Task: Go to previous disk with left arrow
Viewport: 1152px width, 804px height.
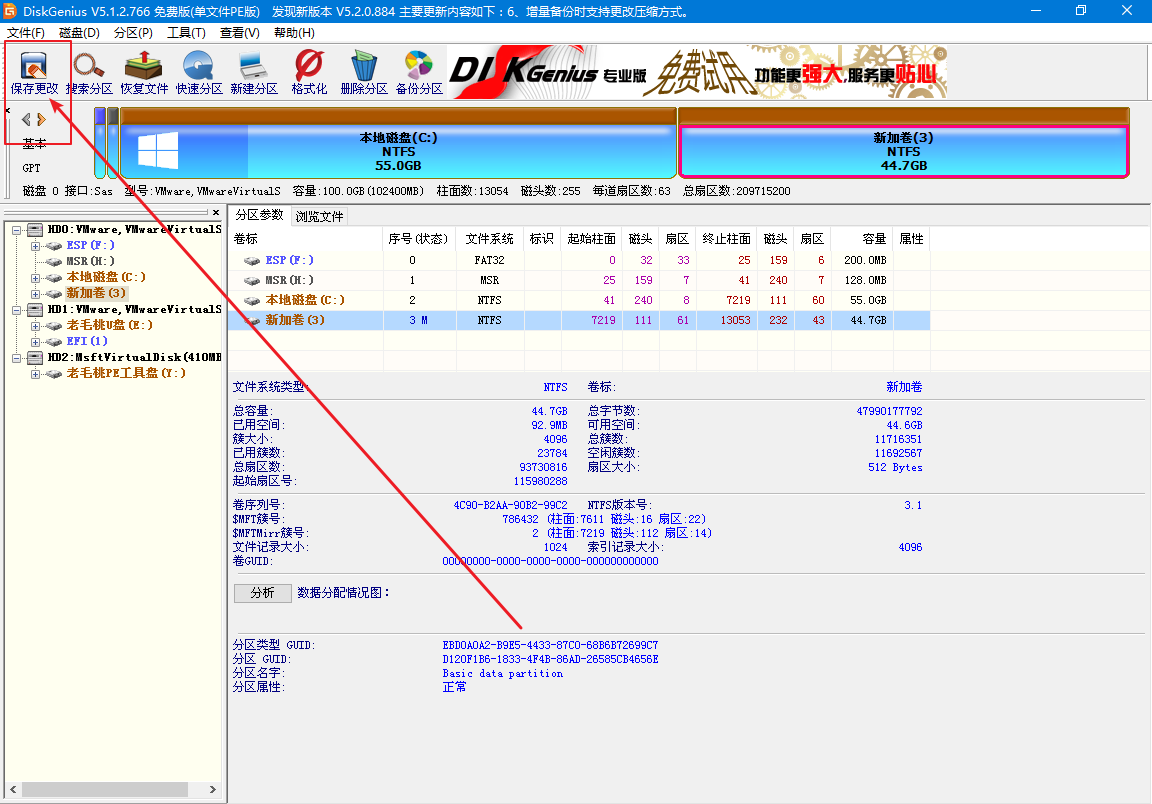Action: 26,119
